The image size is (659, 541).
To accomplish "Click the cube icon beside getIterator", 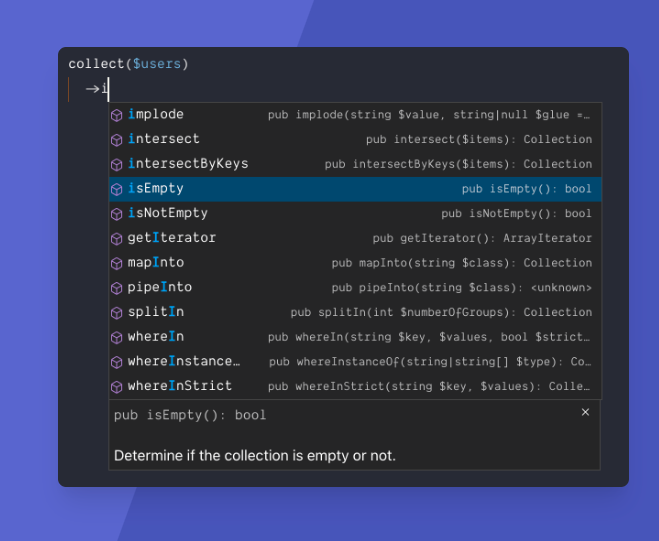I will click(x=116, y=239).
